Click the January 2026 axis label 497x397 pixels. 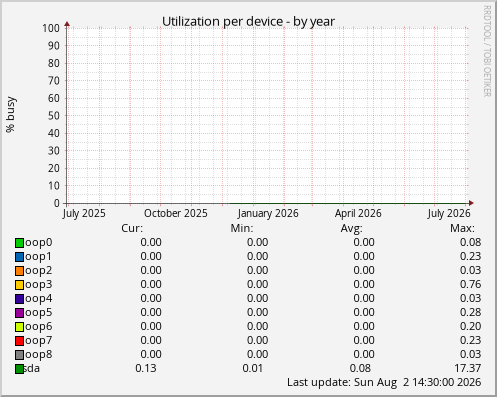tap(268, 214)
